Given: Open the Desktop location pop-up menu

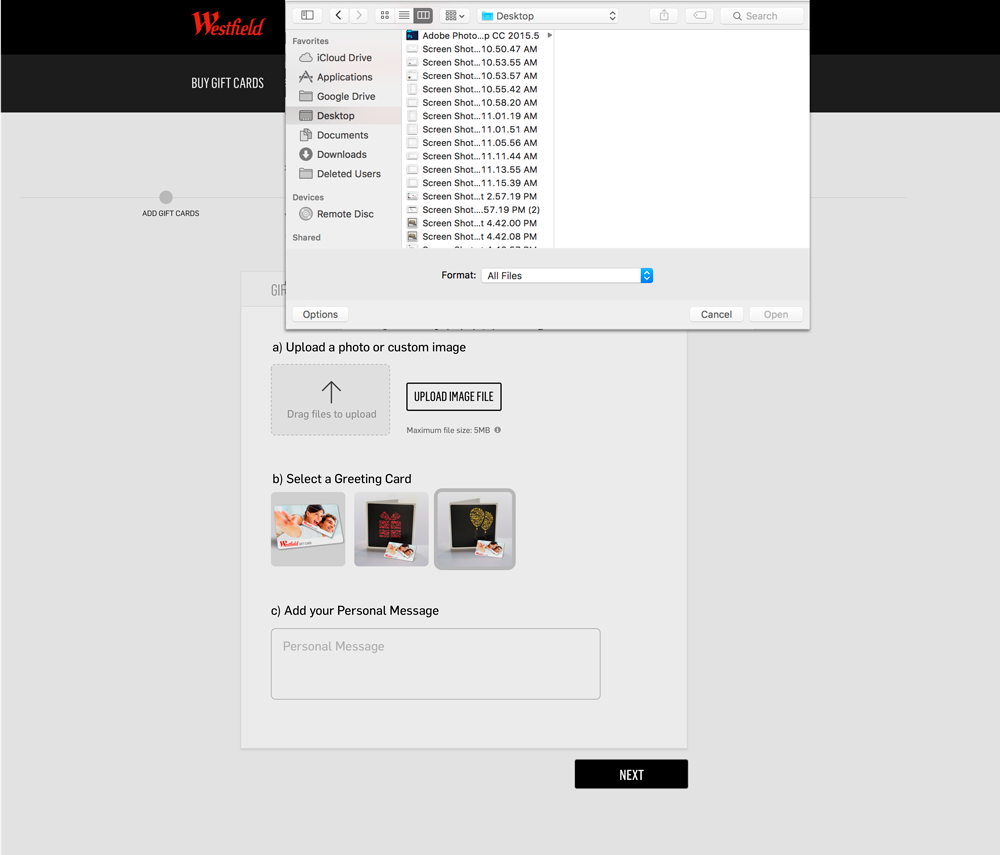Looking at the screenshot, I should tap(549, 16).
